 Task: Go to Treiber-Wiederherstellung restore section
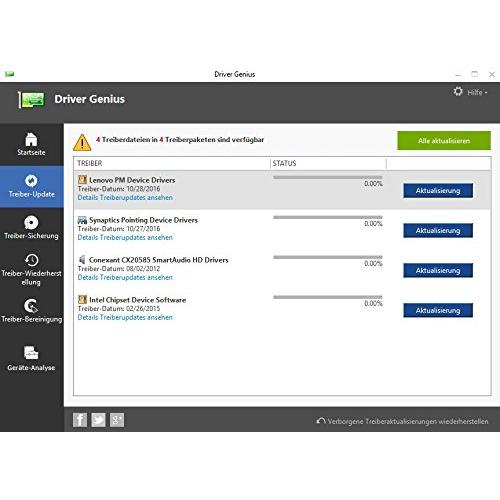click(31, 269)
